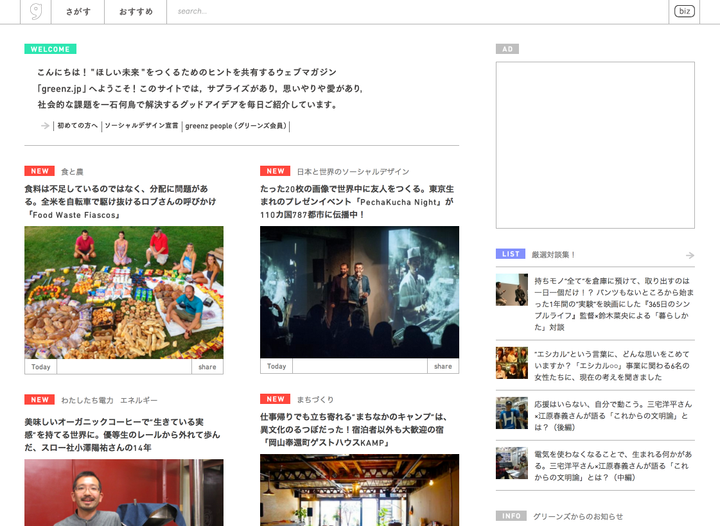Viewport: 720px width, 526px height.
Task: Open the ソーシャルデザイン宣言 link
Action: (x=141, y=125)
